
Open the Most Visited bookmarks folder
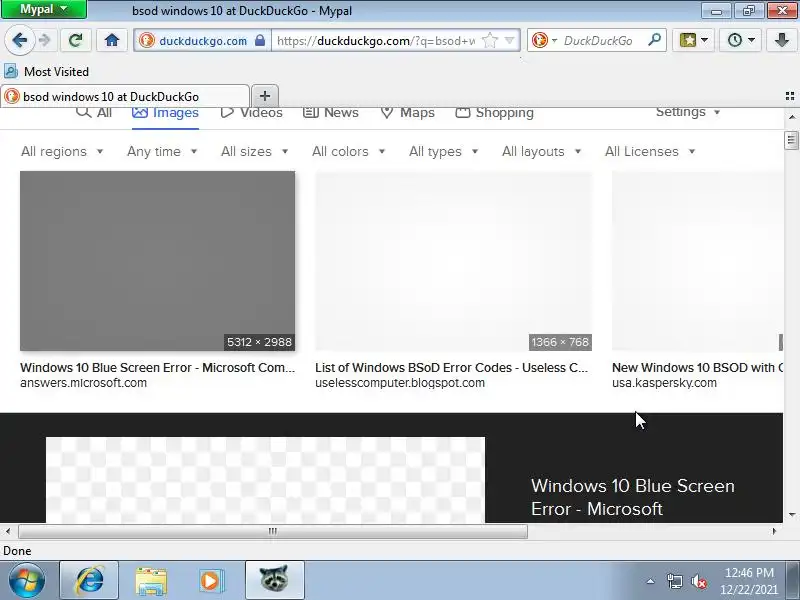pos(46,71)
